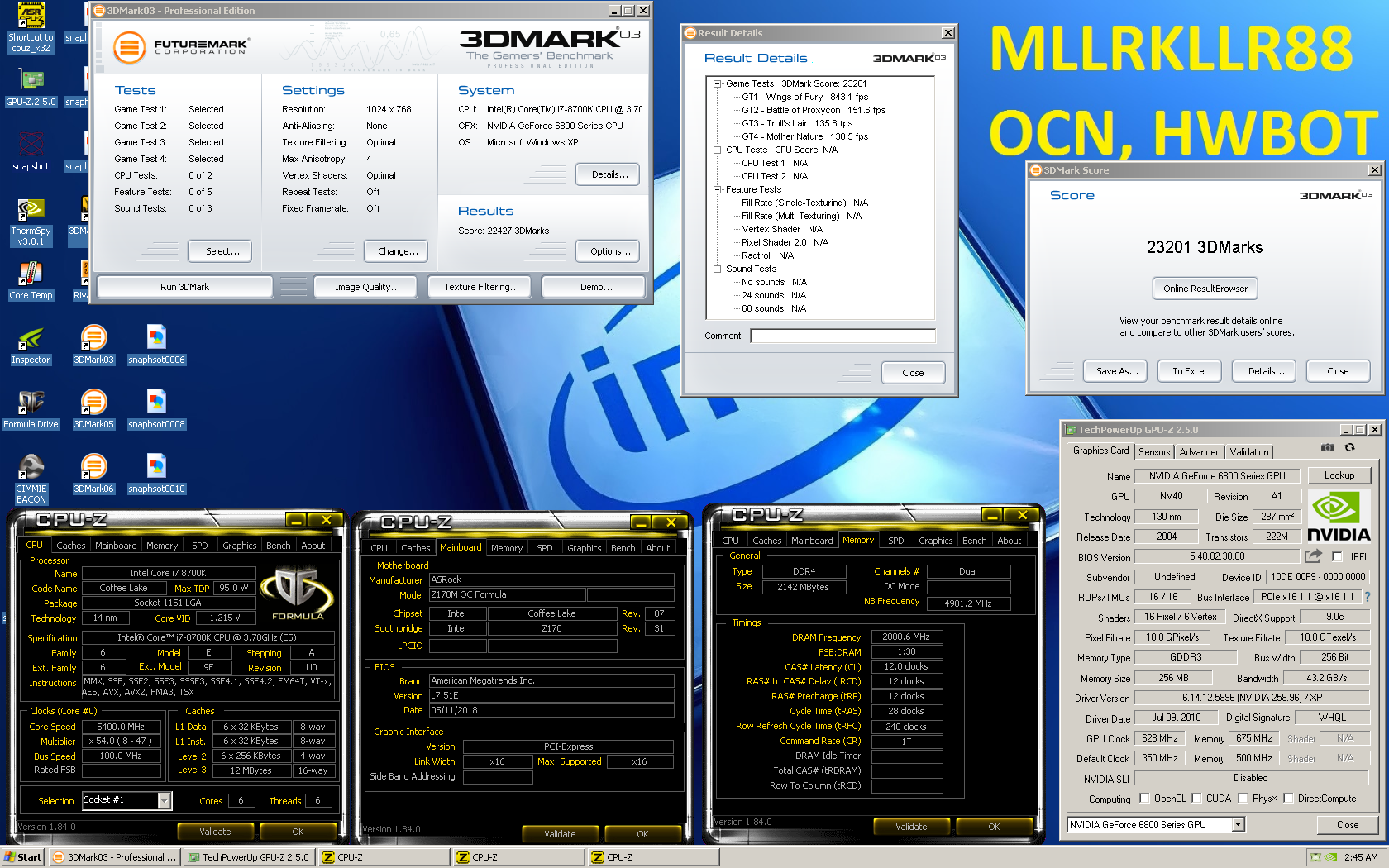Click Texture Filtering... button

(x=481, y=287)
